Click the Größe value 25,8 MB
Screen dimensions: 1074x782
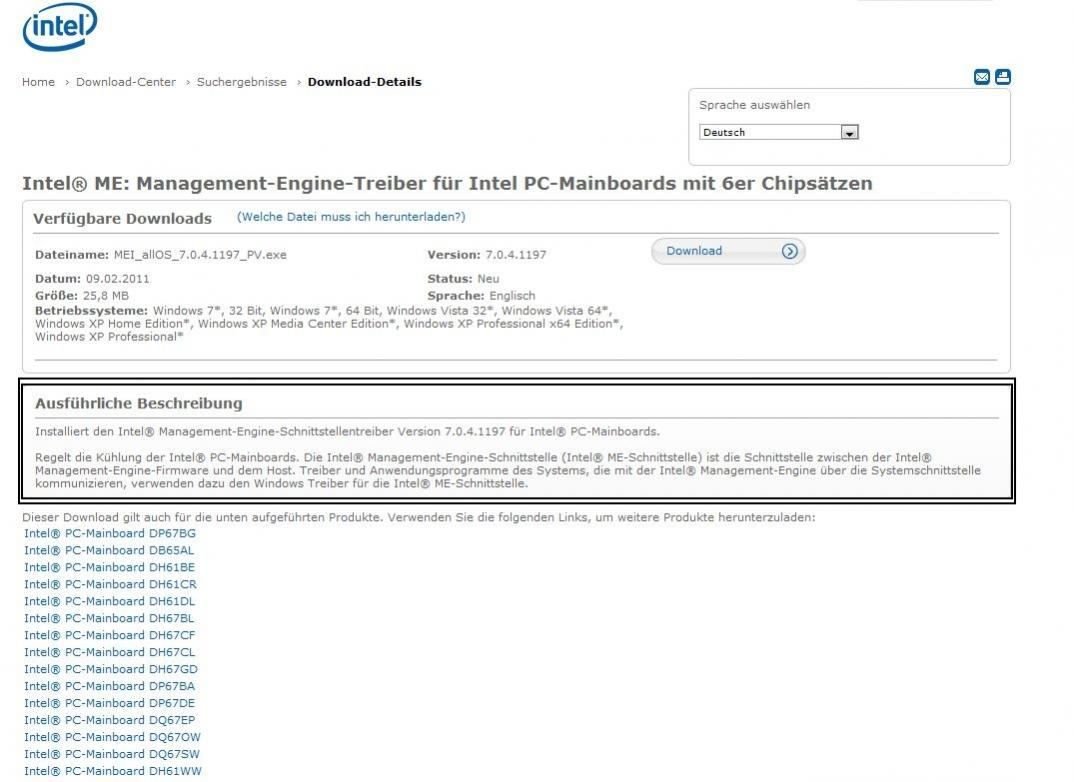pyautogui.click(x=105, y=296)
